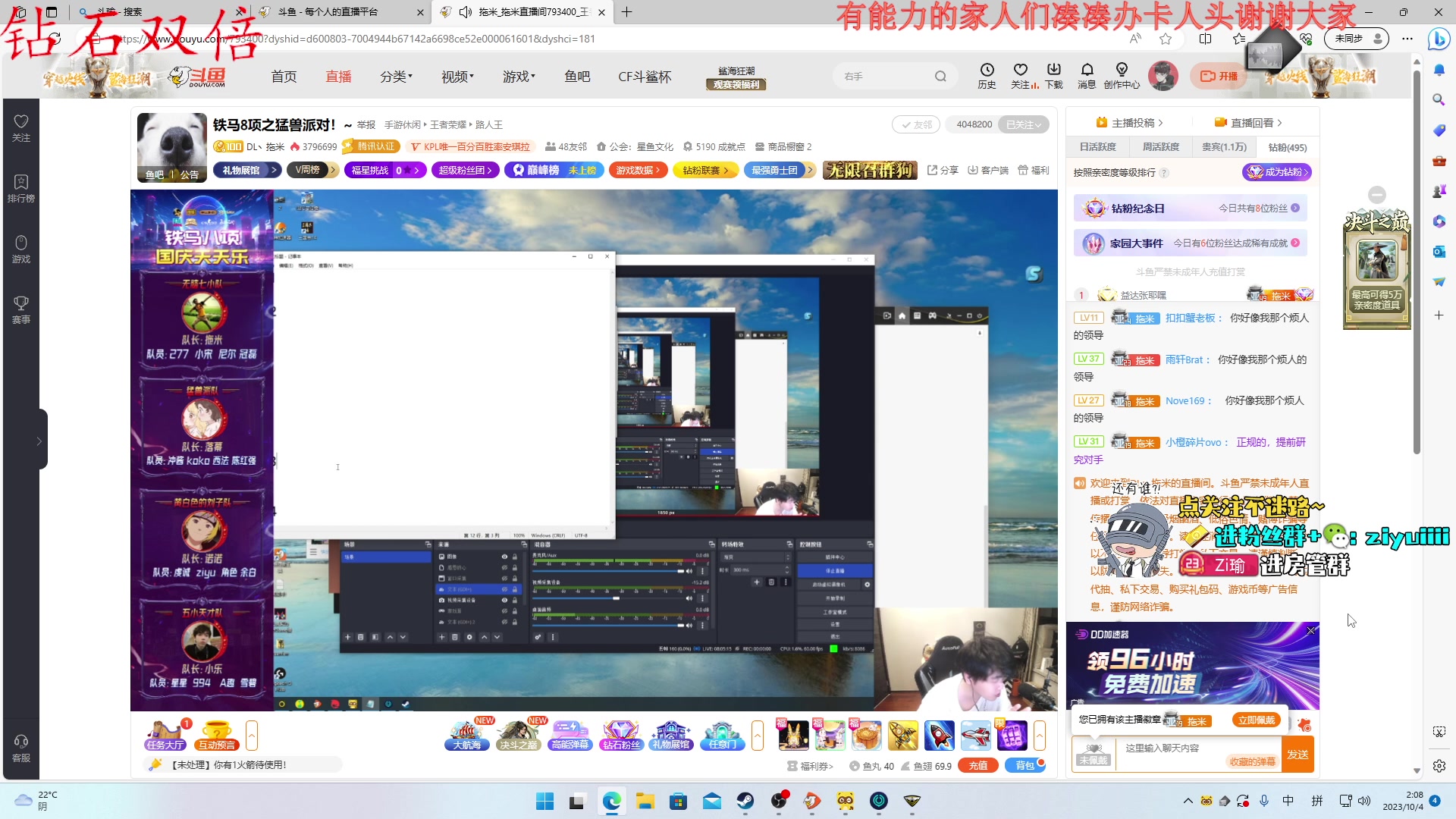Open File Explorer from the taskbar

point(645,801)
